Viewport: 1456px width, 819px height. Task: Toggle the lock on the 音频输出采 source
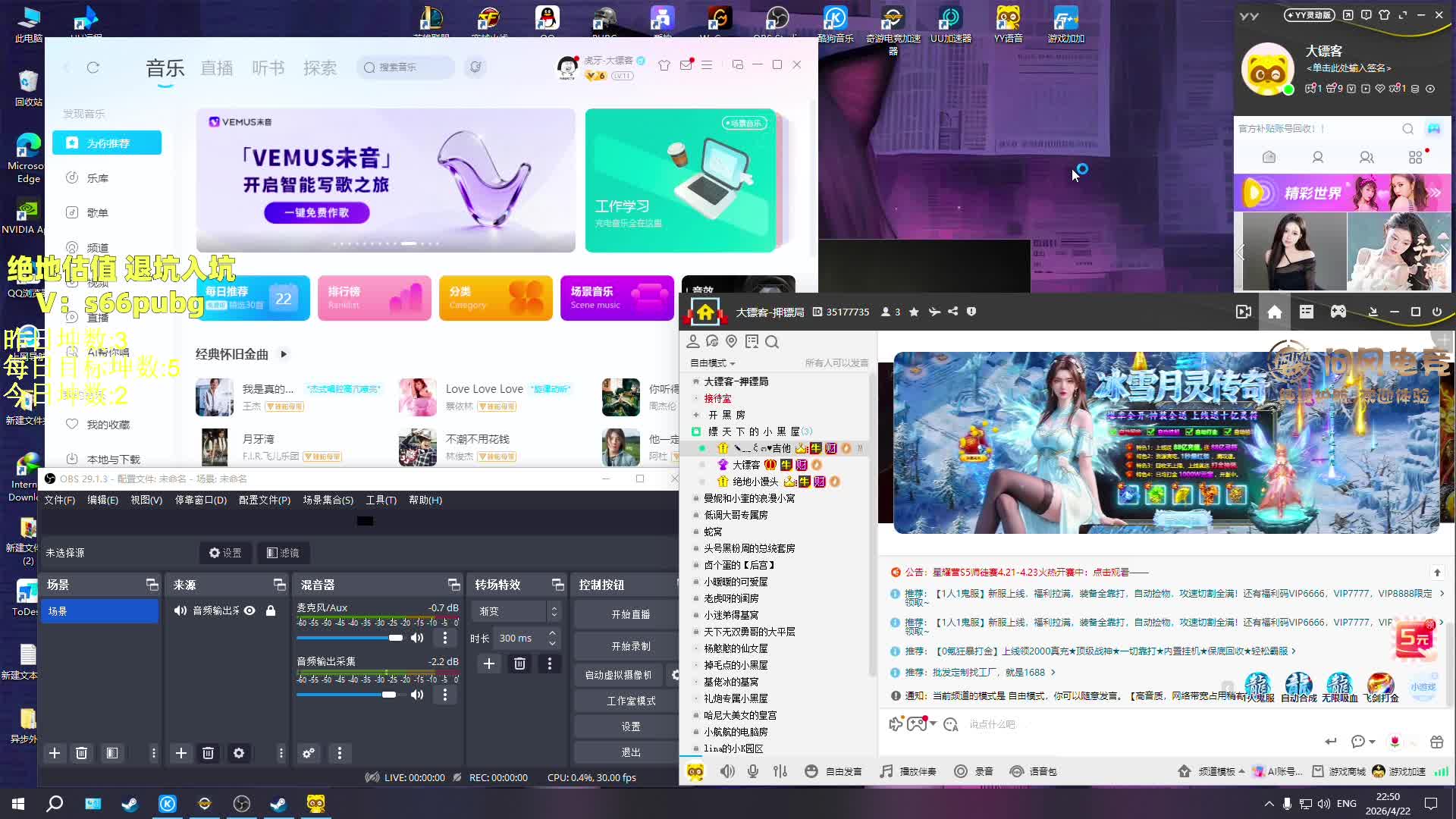pos(271,611)
